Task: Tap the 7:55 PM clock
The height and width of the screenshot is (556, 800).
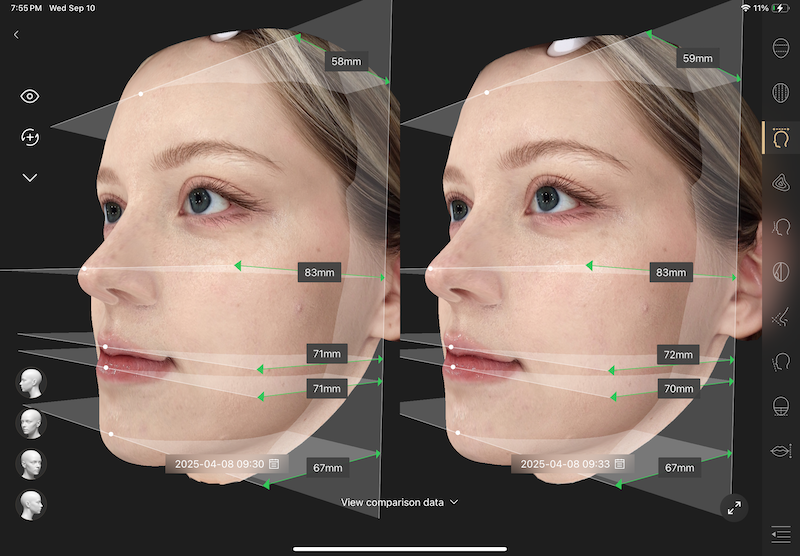Action: pos(26,8)
